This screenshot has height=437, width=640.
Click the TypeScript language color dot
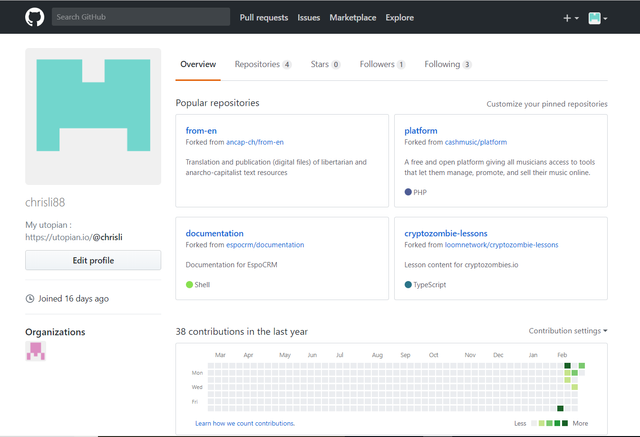point(408,284)
